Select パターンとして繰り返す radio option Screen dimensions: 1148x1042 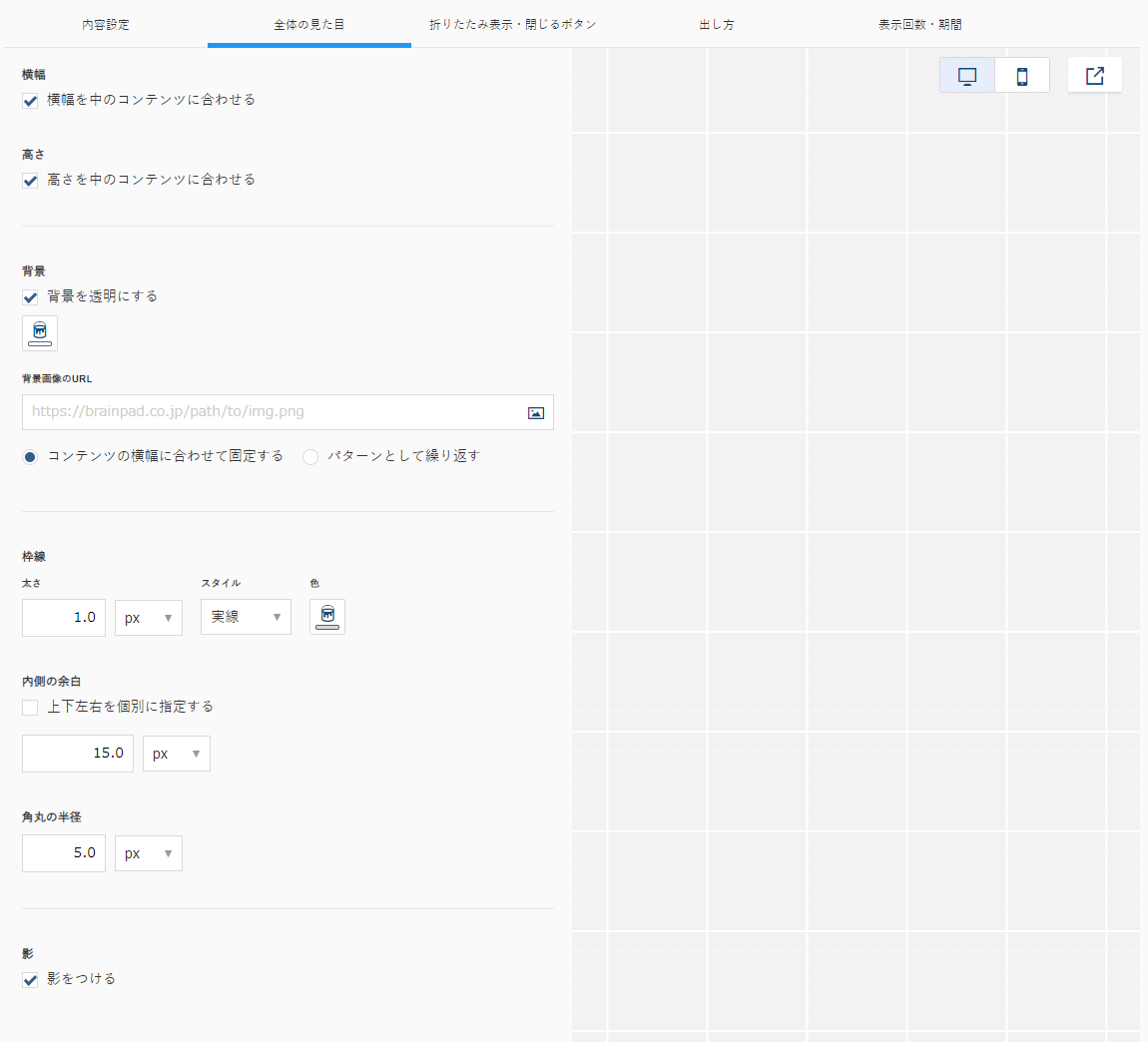[310, 457]
